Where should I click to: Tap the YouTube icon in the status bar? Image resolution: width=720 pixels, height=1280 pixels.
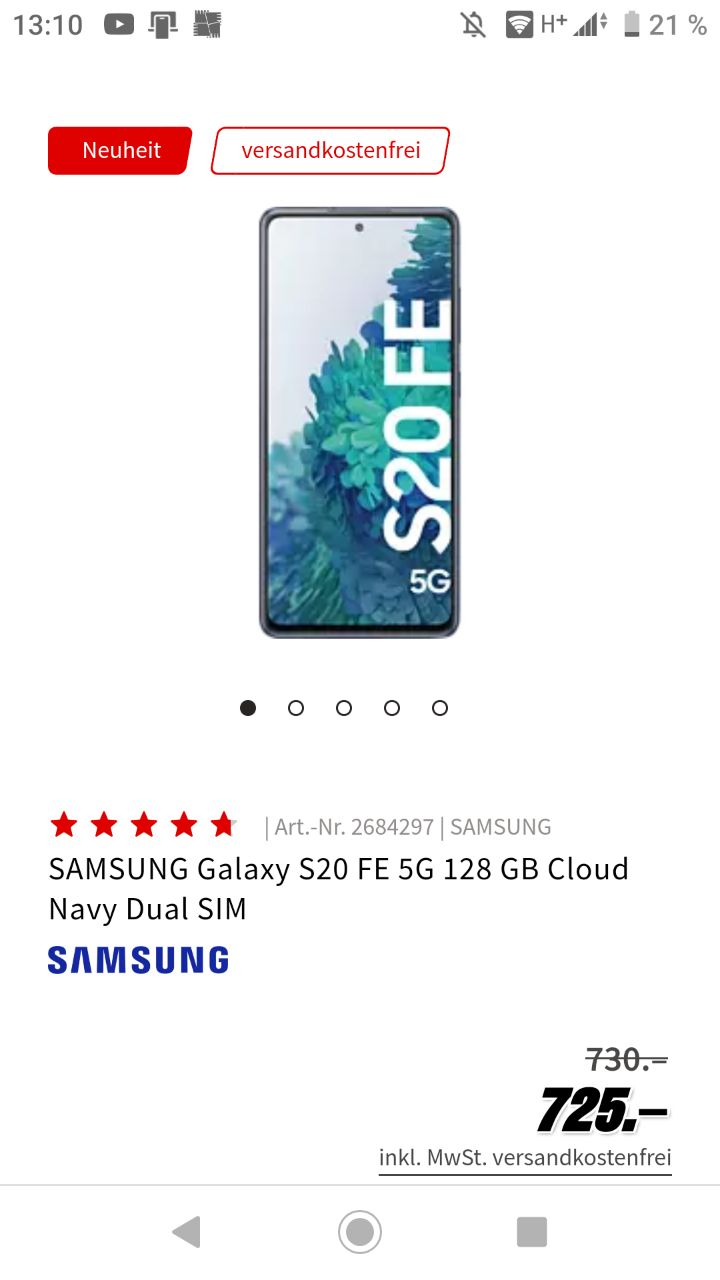[118, 24]
